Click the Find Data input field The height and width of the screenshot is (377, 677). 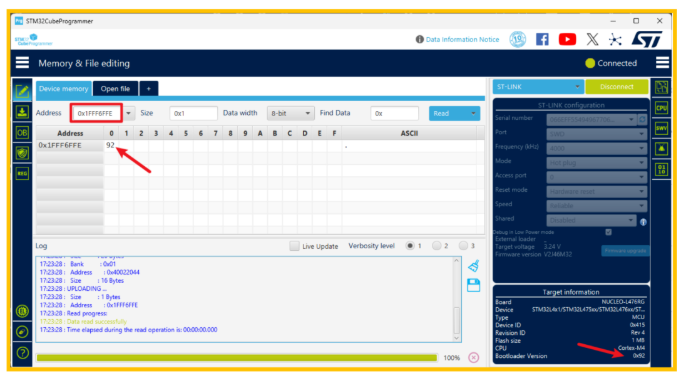coord(394,113)
